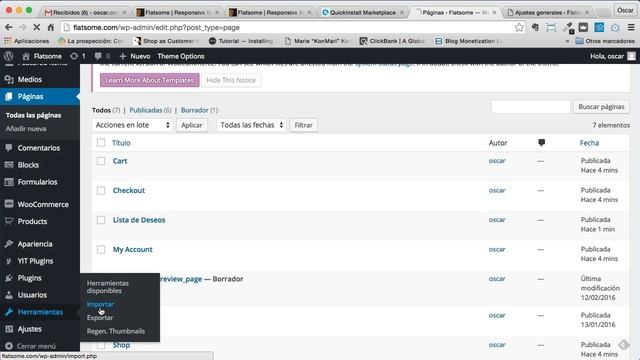Filter by the Borrador link

195,110
